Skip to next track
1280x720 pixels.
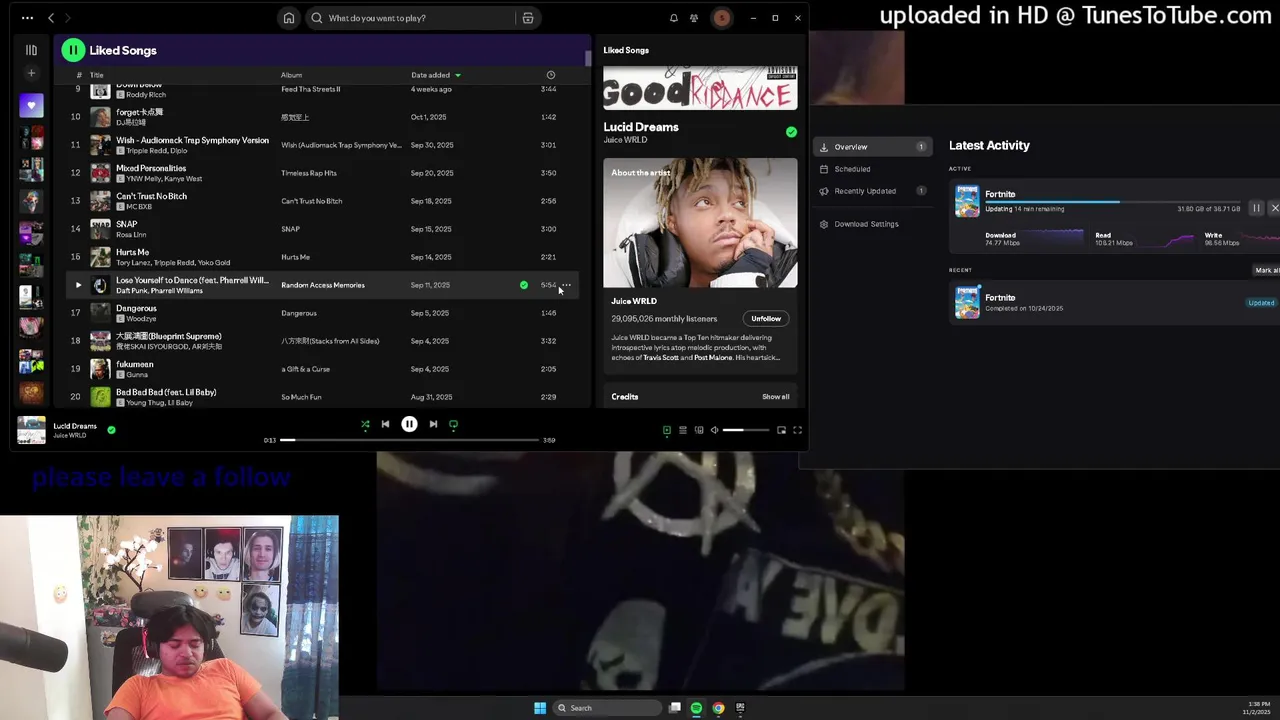433,424
